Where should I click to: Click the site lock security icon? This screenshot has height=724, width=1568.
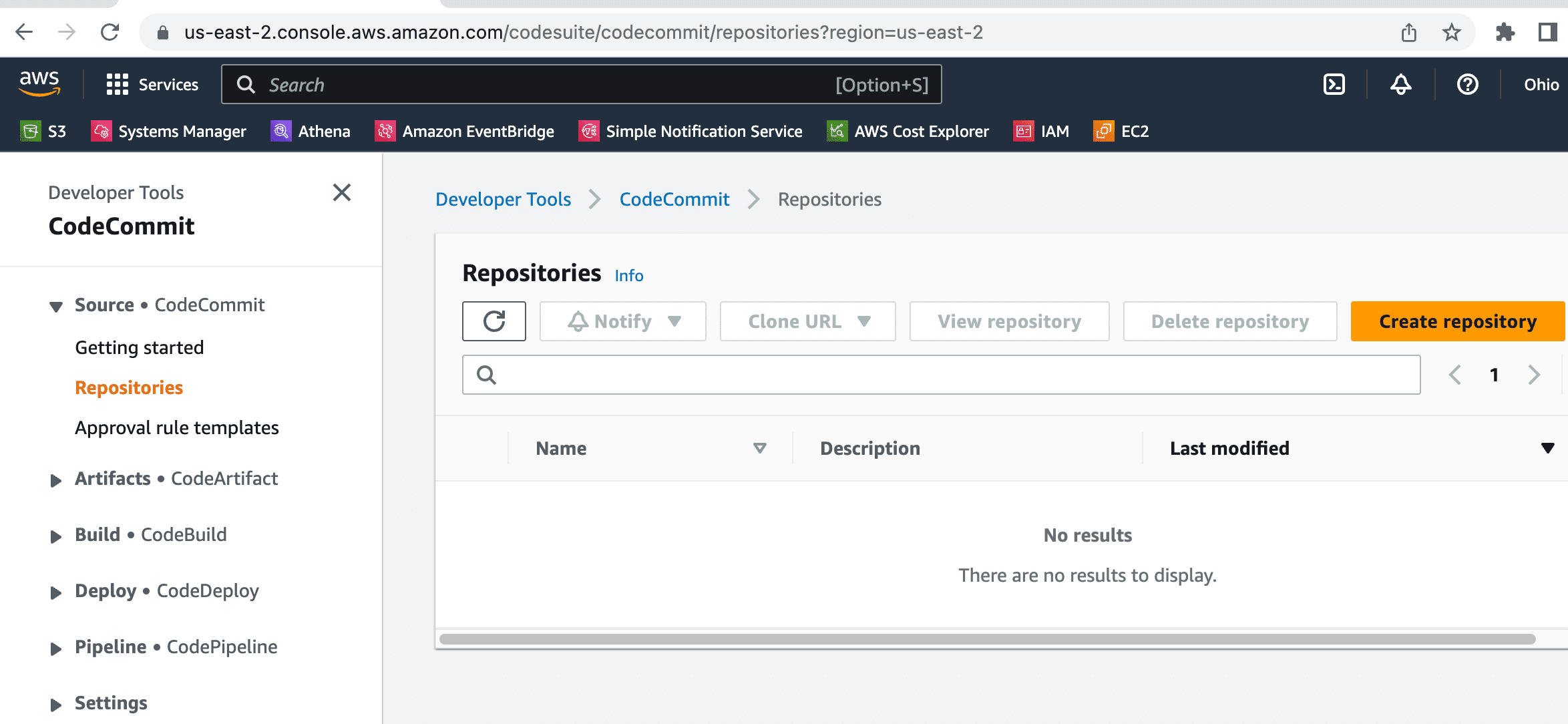pos(162,32)
